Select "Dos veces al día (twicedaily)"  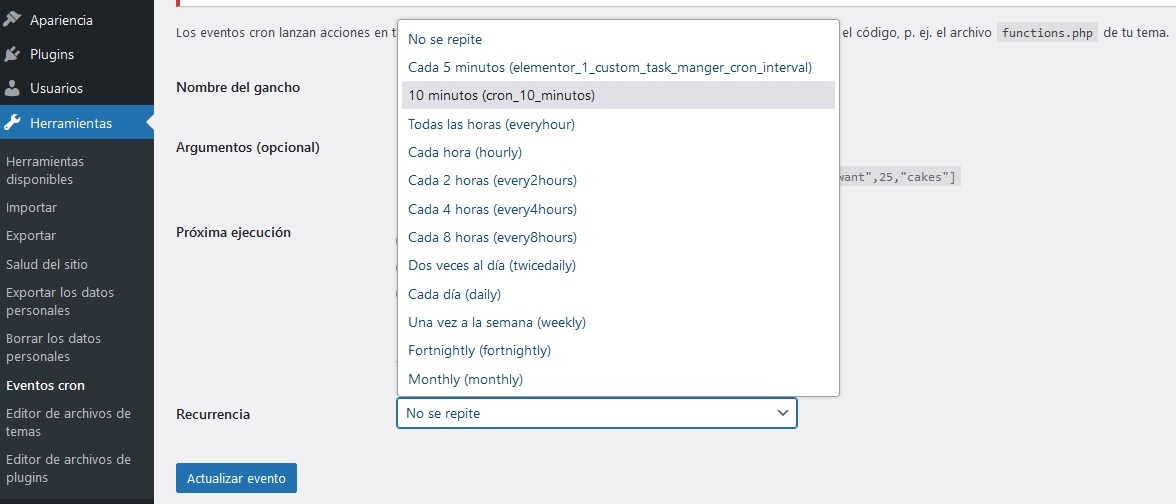[492, 265]
